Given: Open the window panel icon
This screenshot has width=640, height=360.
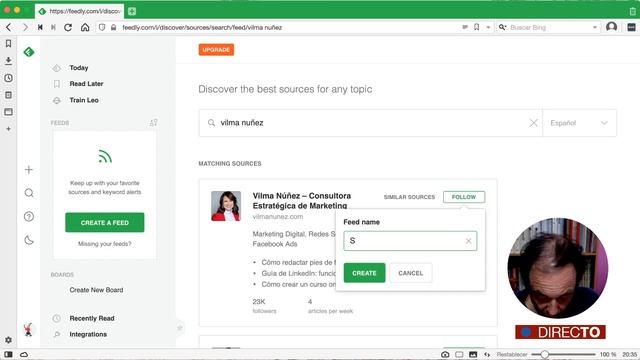Looking at the screenshot, I should point(8,112).
